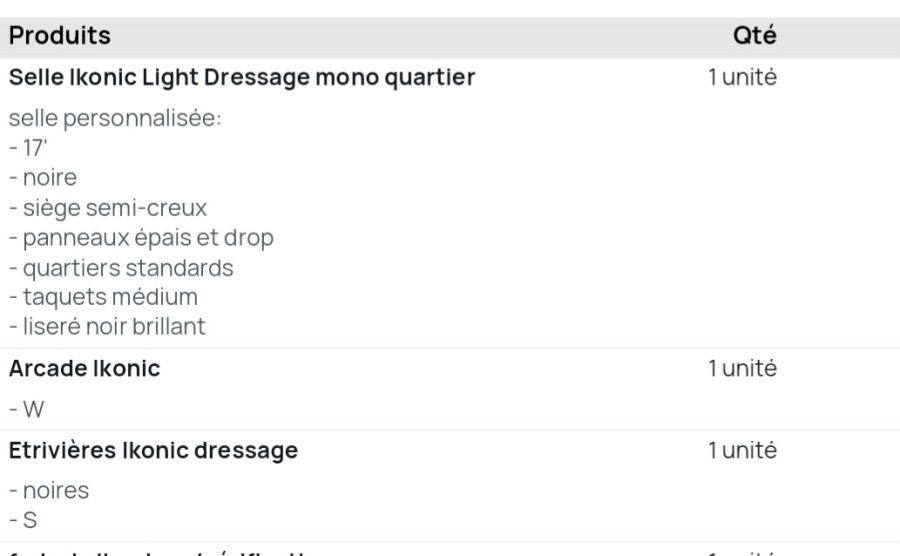Click the 'selle personnalisée:' description line
The width and height of the screenshot is (900, 556).
(115, 119)
